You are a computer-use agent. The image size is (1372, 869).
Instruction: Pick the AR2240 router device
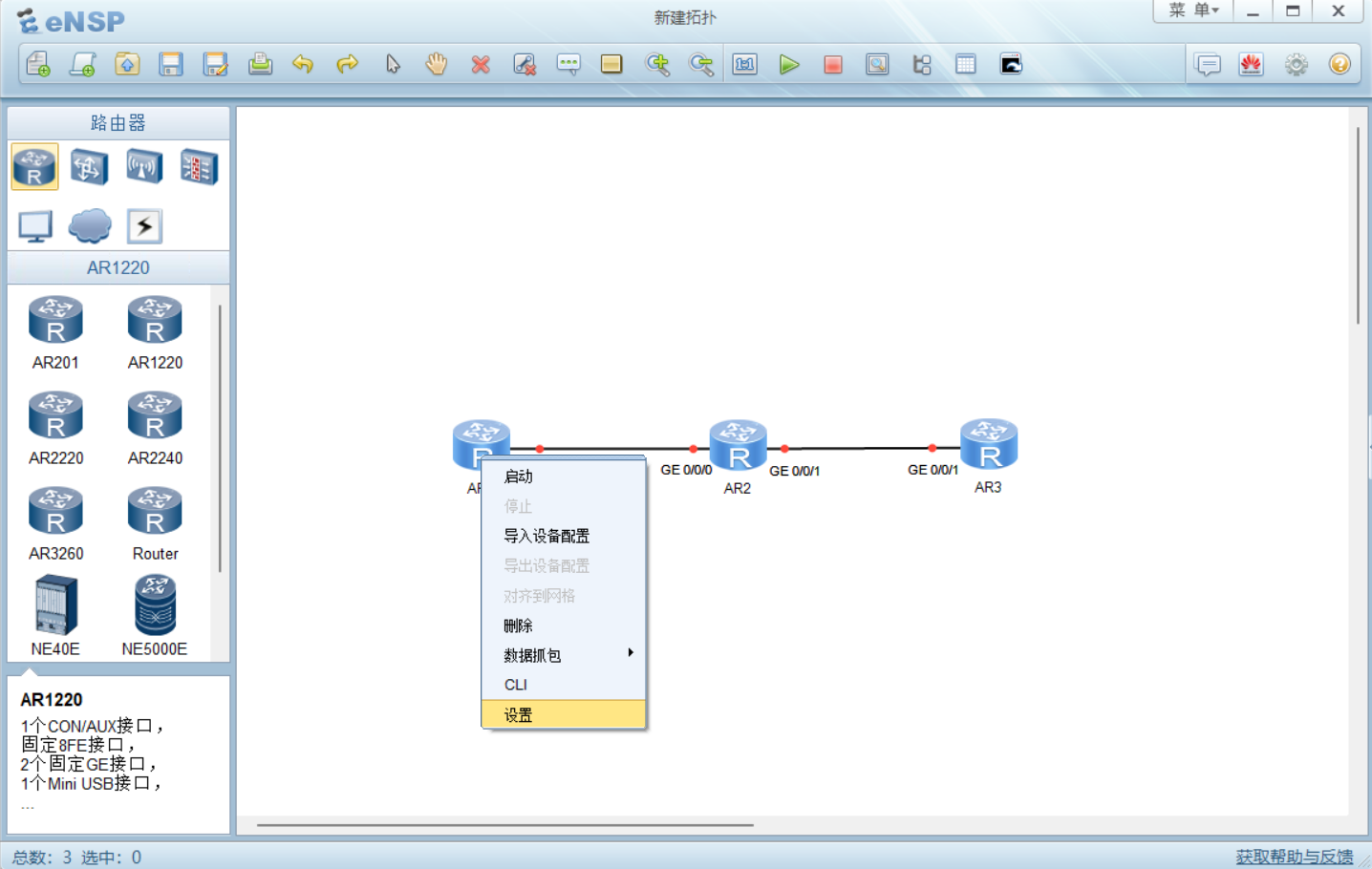point(155,428)
